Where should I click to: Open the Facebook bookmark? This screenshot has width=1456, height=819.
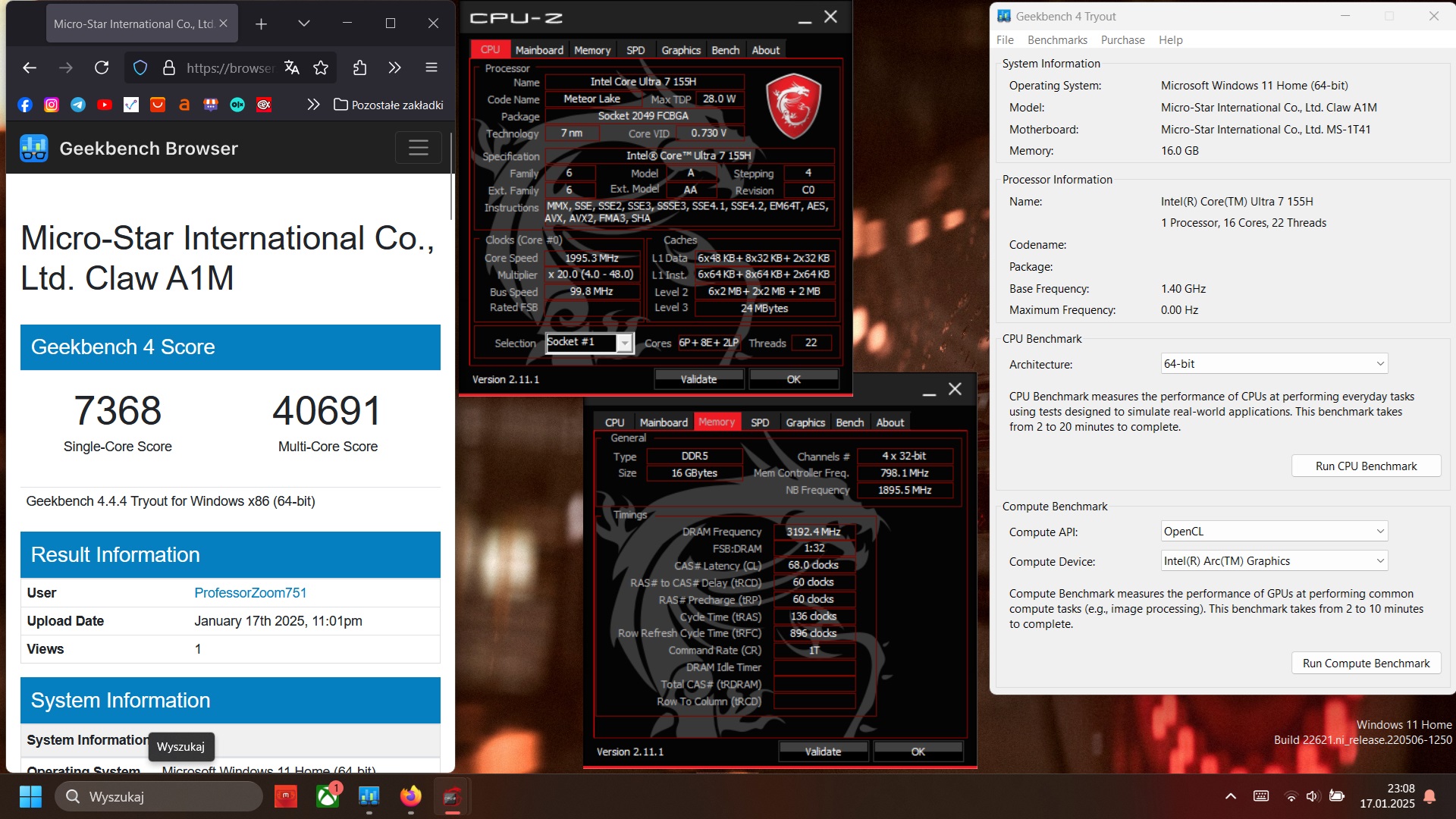pyautogui.click(x=25, y=105)
